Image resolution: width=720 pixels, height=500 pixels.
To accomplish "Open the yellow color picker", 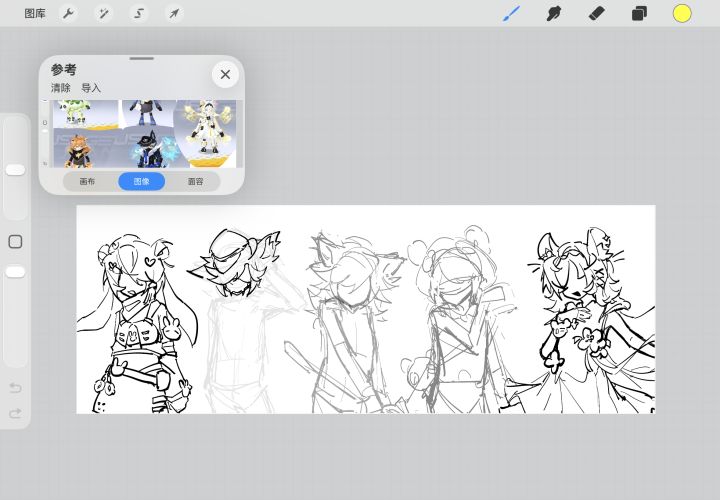I will (682, 13).
